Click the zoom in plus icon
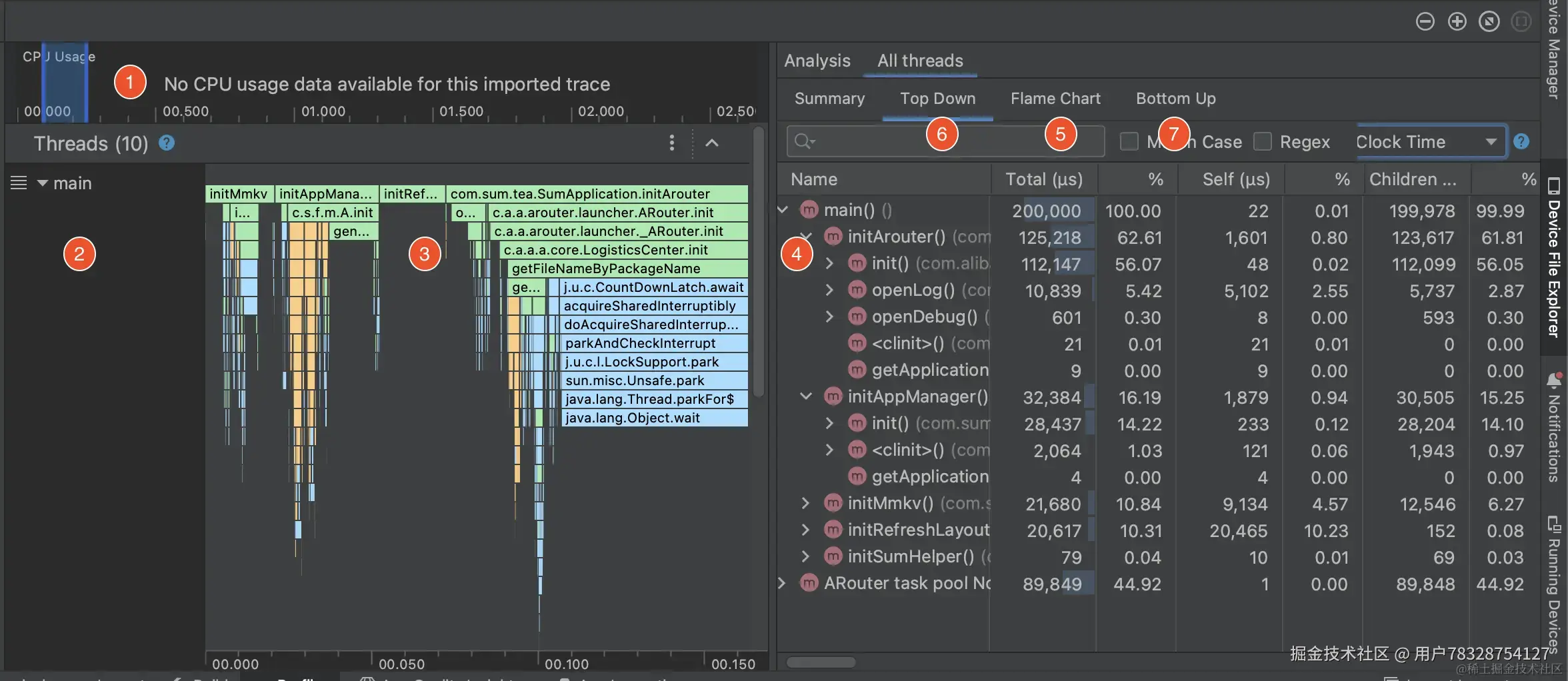The height and width of the screenshot is (681, 1568). pos(1457,22)
